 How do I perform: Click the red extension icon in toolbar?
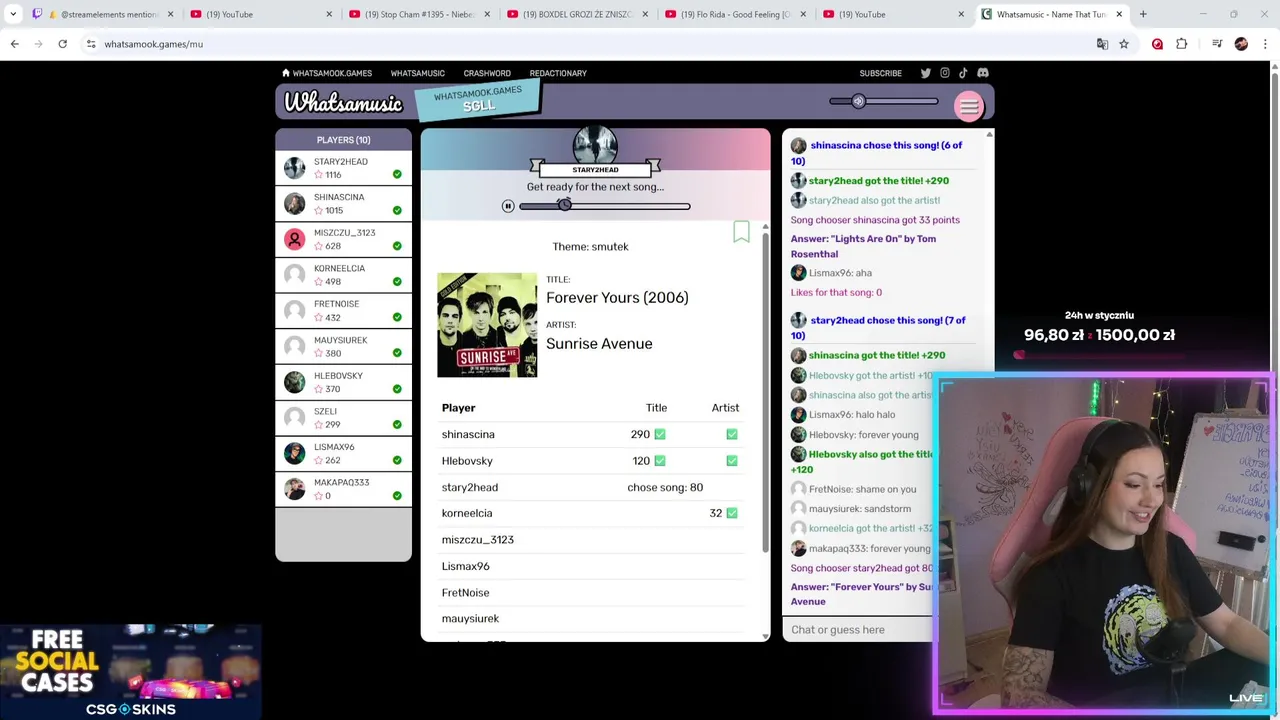pos(1158,44)
